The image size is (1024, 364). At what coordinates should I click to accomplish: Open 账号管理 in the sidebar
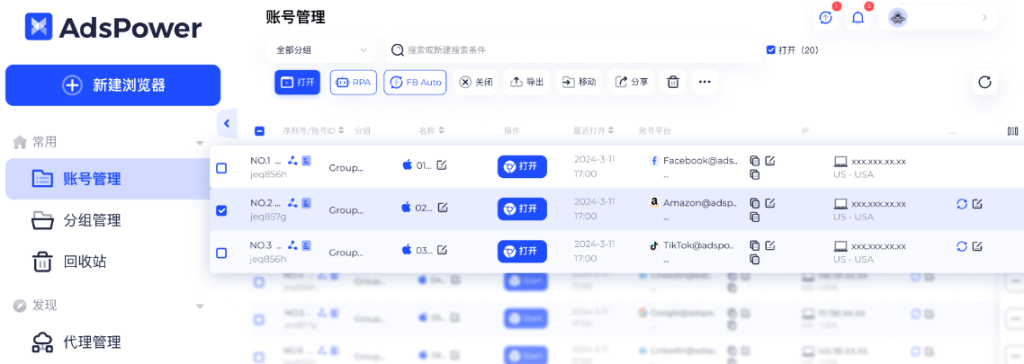(108, 178)
